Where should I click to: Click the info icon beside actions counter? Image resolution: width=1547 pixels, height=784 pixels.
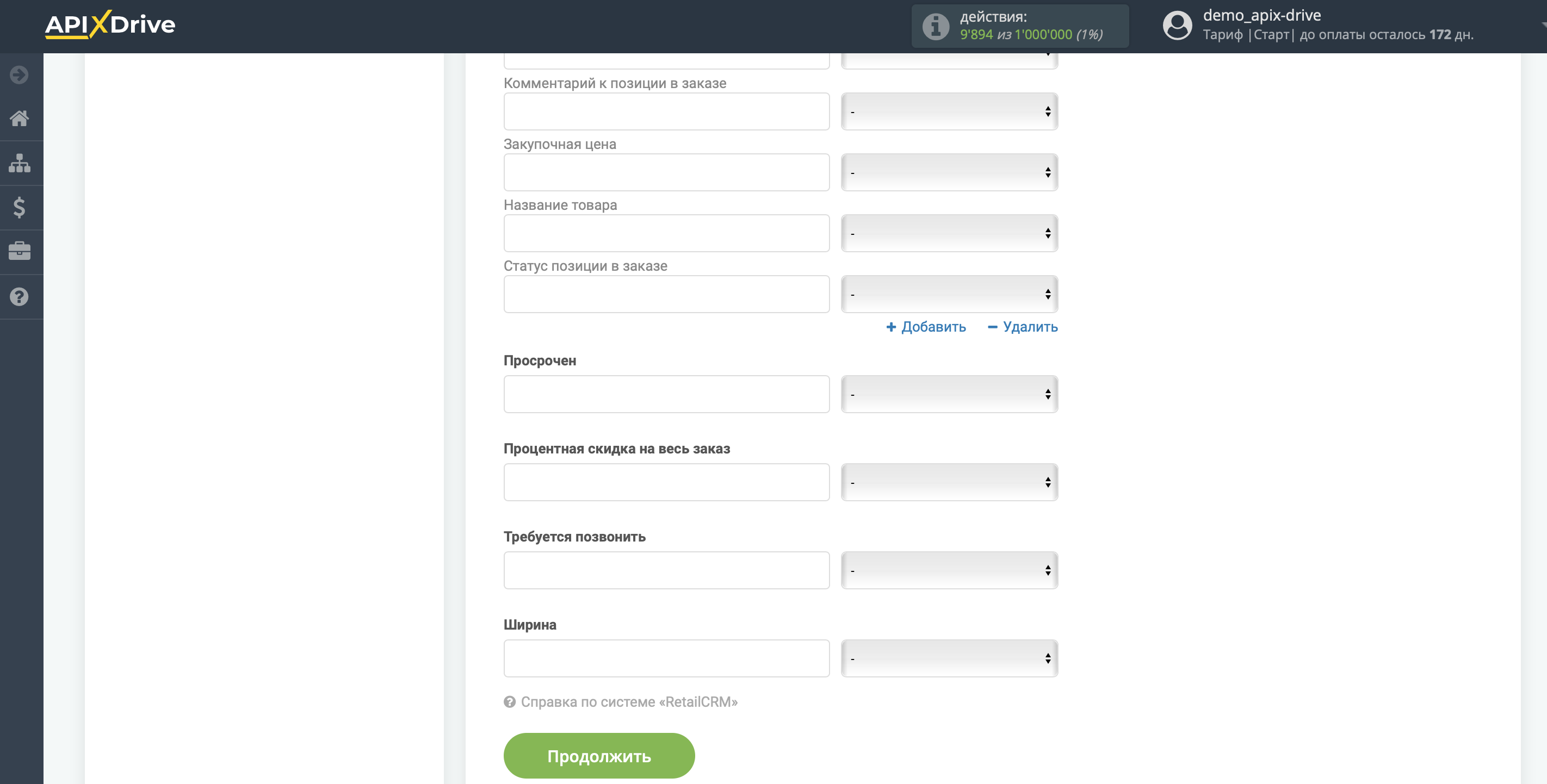935,27
